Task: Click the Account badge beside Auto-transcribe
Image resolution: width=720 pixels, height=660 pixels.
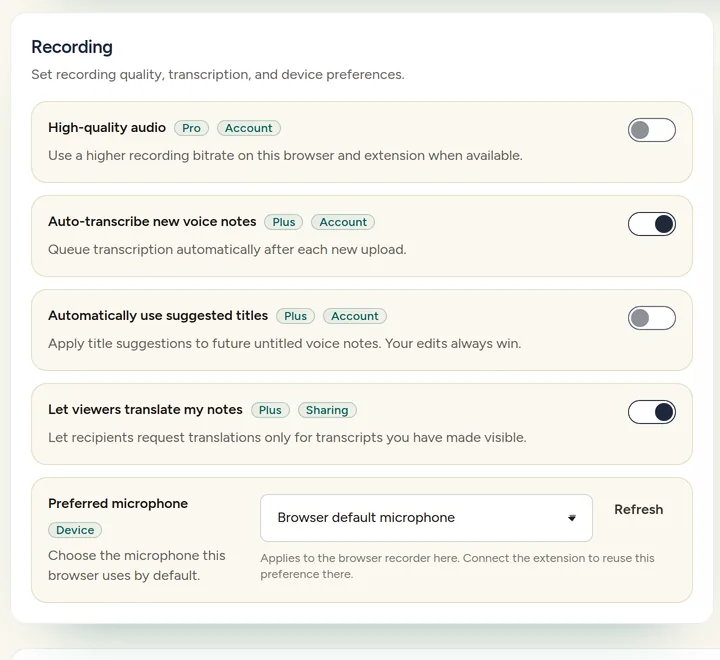Action: pos(343,222)
